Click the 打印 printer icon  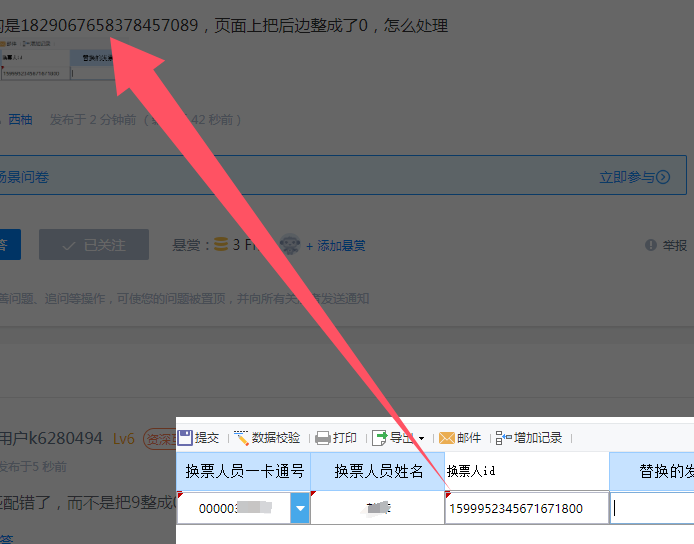pos(323,438)
